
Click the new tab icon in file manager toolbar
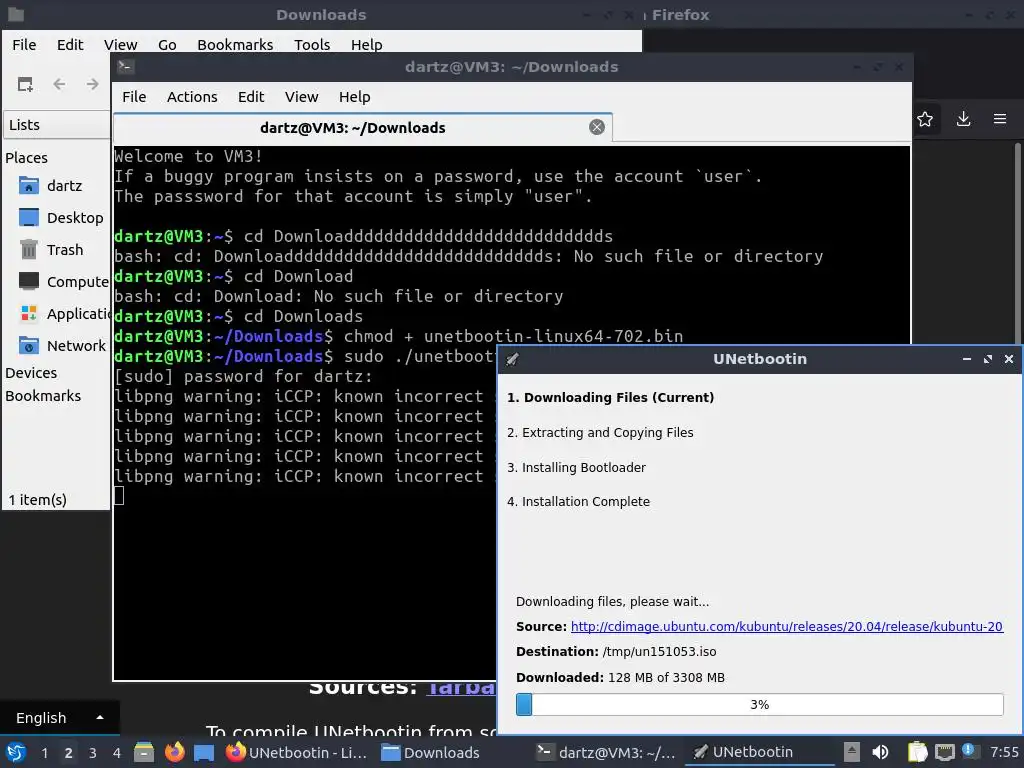click(25, 84)
